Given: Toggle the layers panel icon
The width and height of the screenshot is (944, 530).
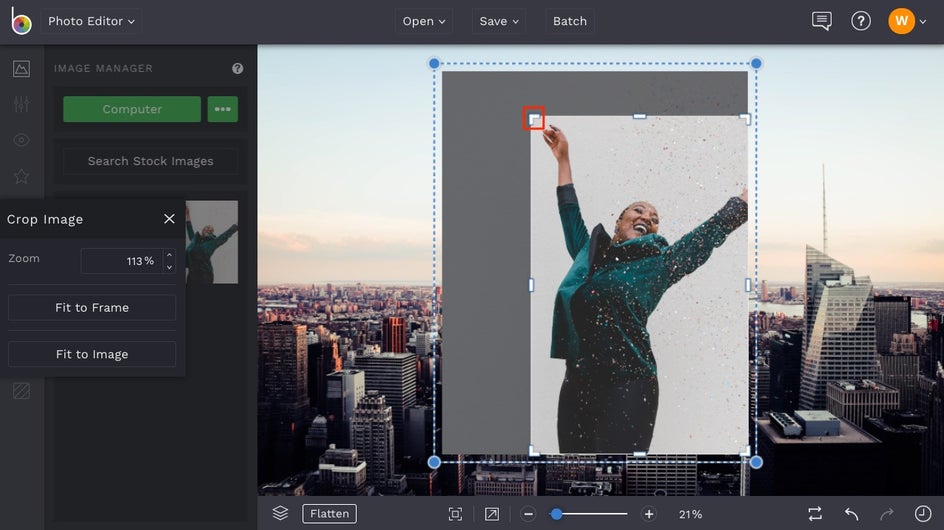Looking at the screenshot, I should (x=280, y=513).
